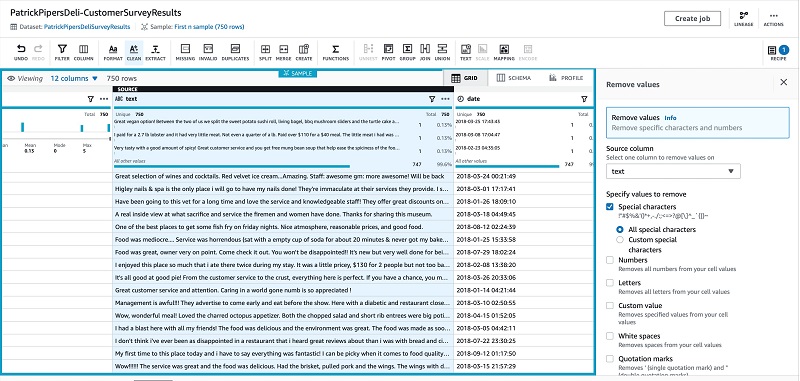Open the Mapping tool

coord(504,52)
